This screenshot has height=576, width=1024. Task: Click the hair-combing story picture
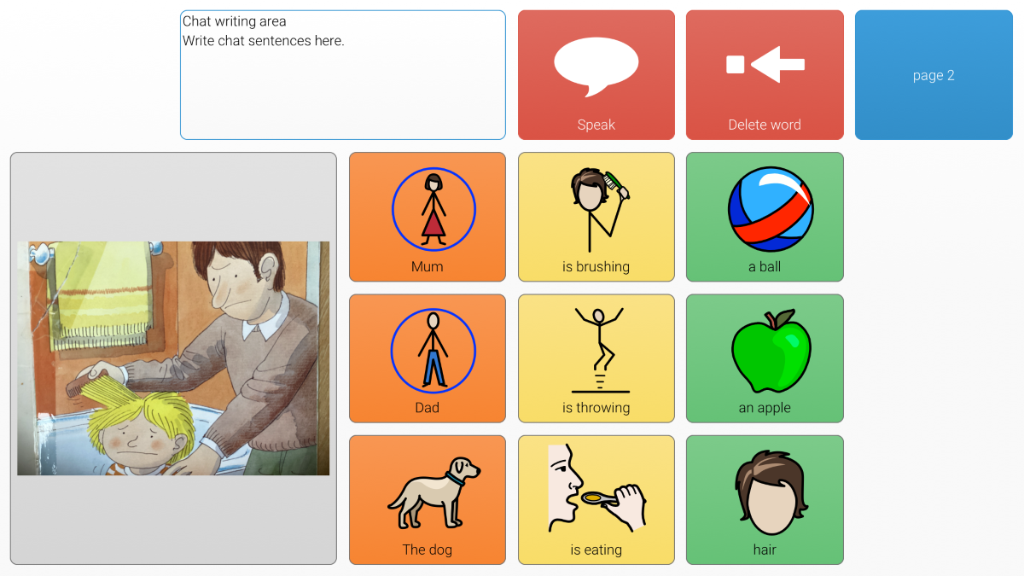(x=173, y=358)
